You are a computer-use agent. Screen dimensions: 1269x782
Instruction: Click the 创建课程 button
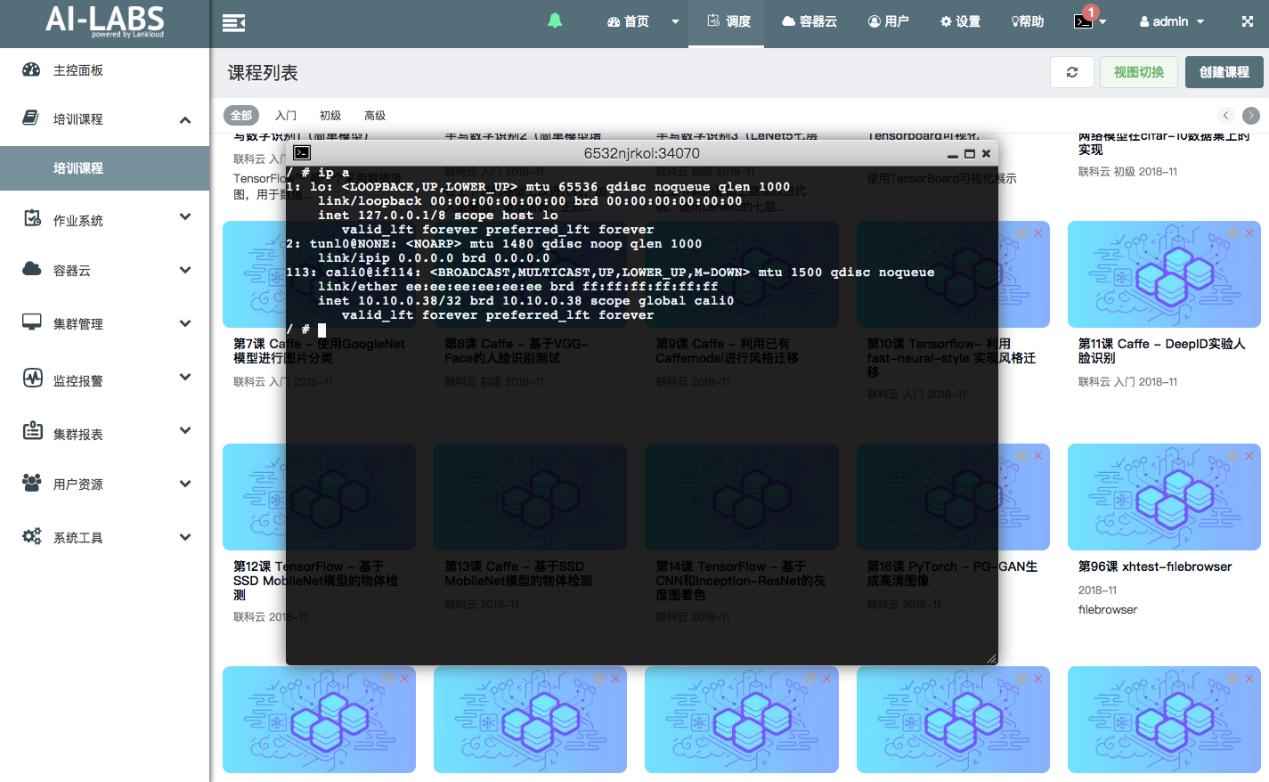[1224, 72]
